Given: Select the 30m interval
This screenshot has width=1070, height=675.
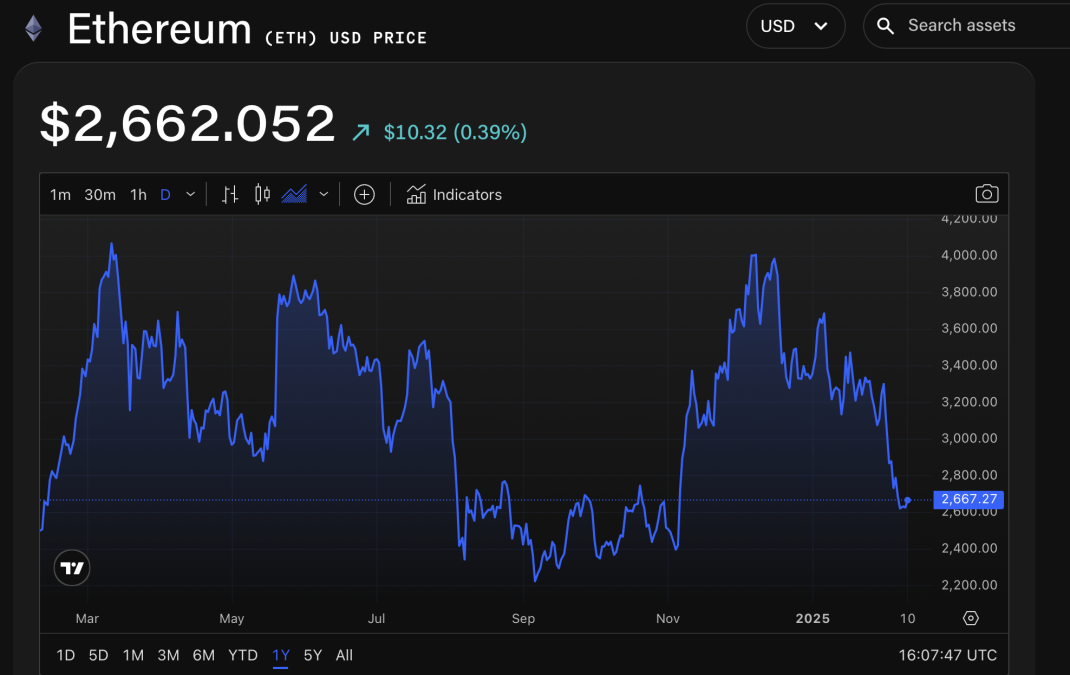Looking at the screenshot, I should tap(100, 195).
